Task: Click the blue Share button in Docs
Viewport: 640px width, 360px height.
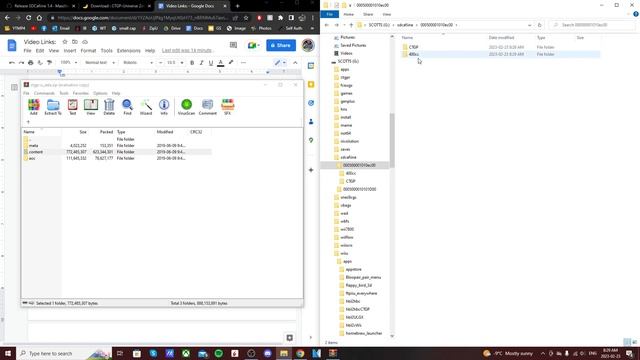Action: click(281, 45)
